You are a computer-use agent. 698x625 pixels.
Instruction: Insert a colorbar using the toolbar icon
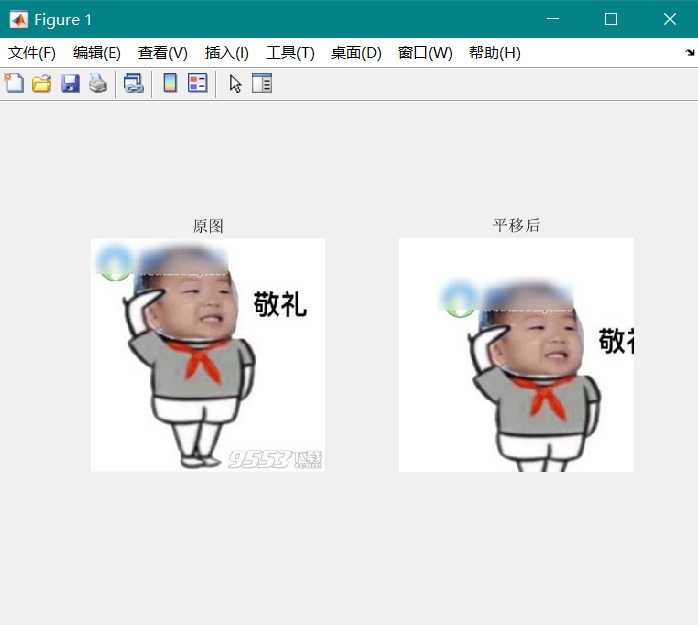pyautogui.click(x=170, y=83)
